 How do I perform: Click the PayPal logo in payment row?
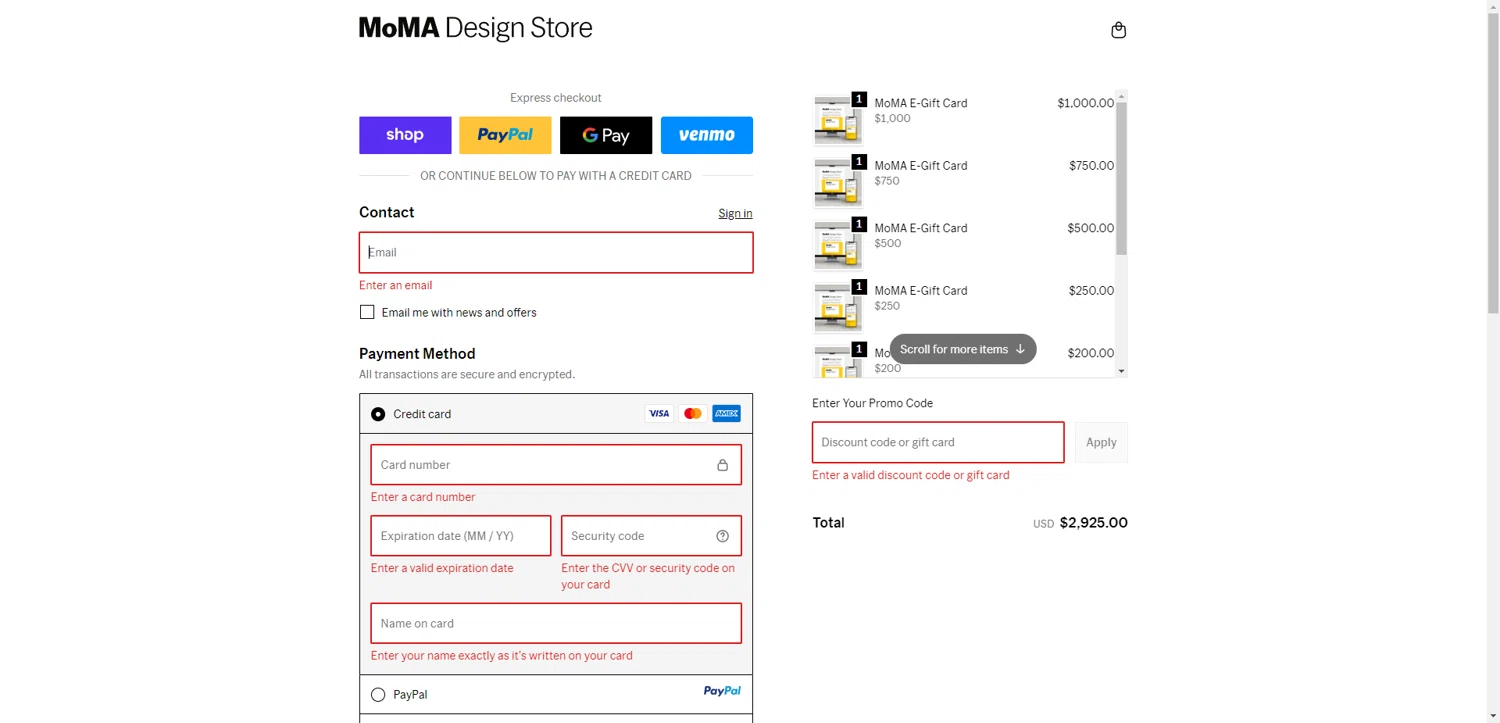click(x=722, y=691)
